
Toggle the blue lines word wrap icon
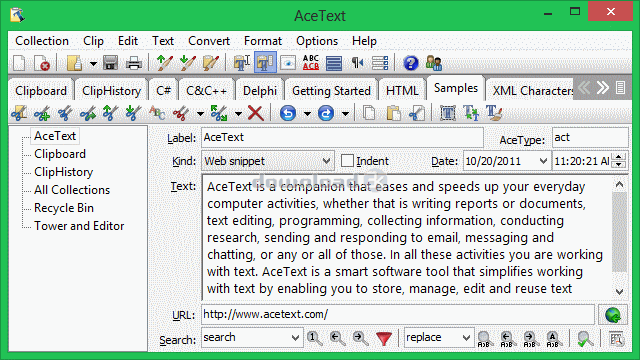tap(334, 63)
